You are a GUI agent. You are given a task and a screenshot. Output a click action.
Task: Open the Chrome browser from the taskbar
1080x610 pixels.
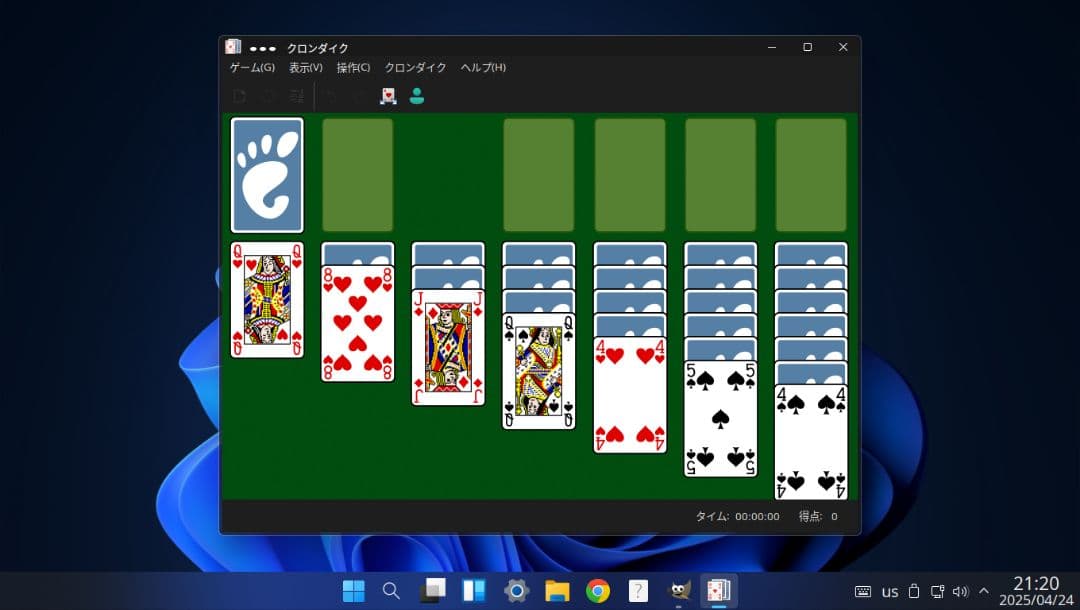point(597,591)
